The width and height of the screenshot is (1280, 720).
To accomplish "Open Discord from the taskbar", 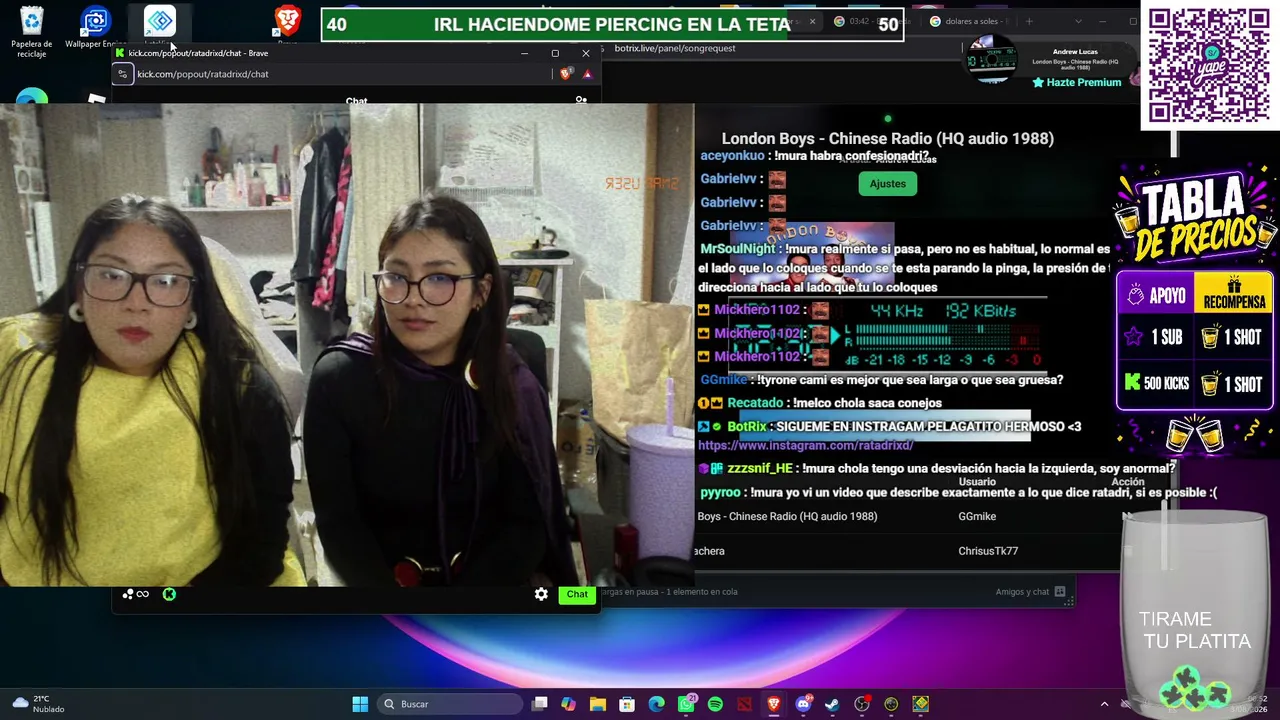I will point(803,704).
